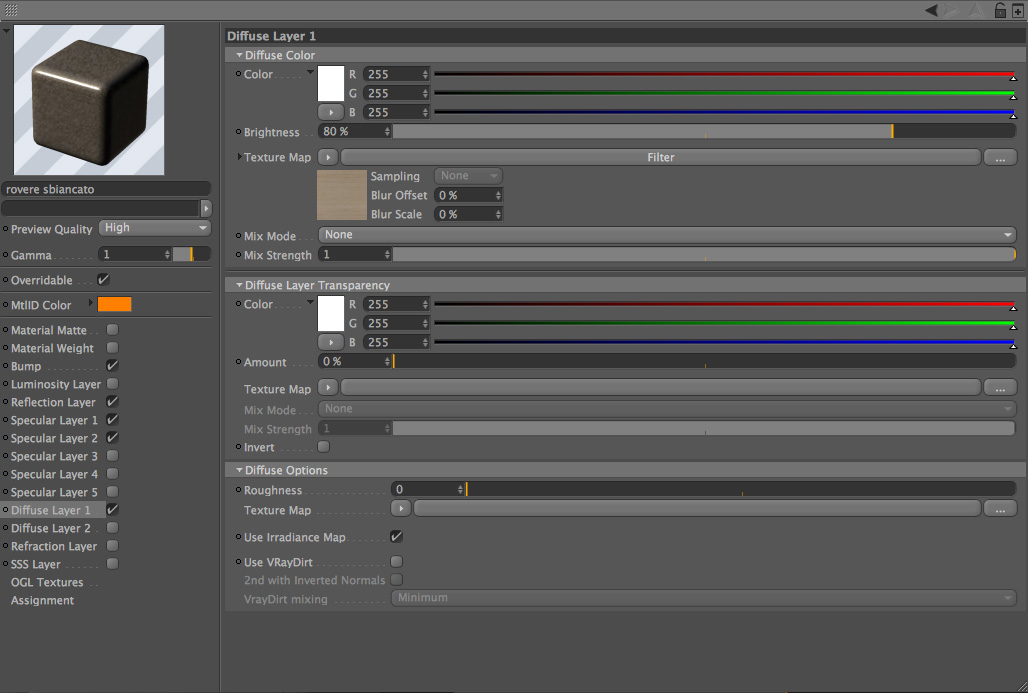Click material name field rovere sbiancato
This screenshot has height=693, width=1028.
pyautogui.click(x=106, y=189)
